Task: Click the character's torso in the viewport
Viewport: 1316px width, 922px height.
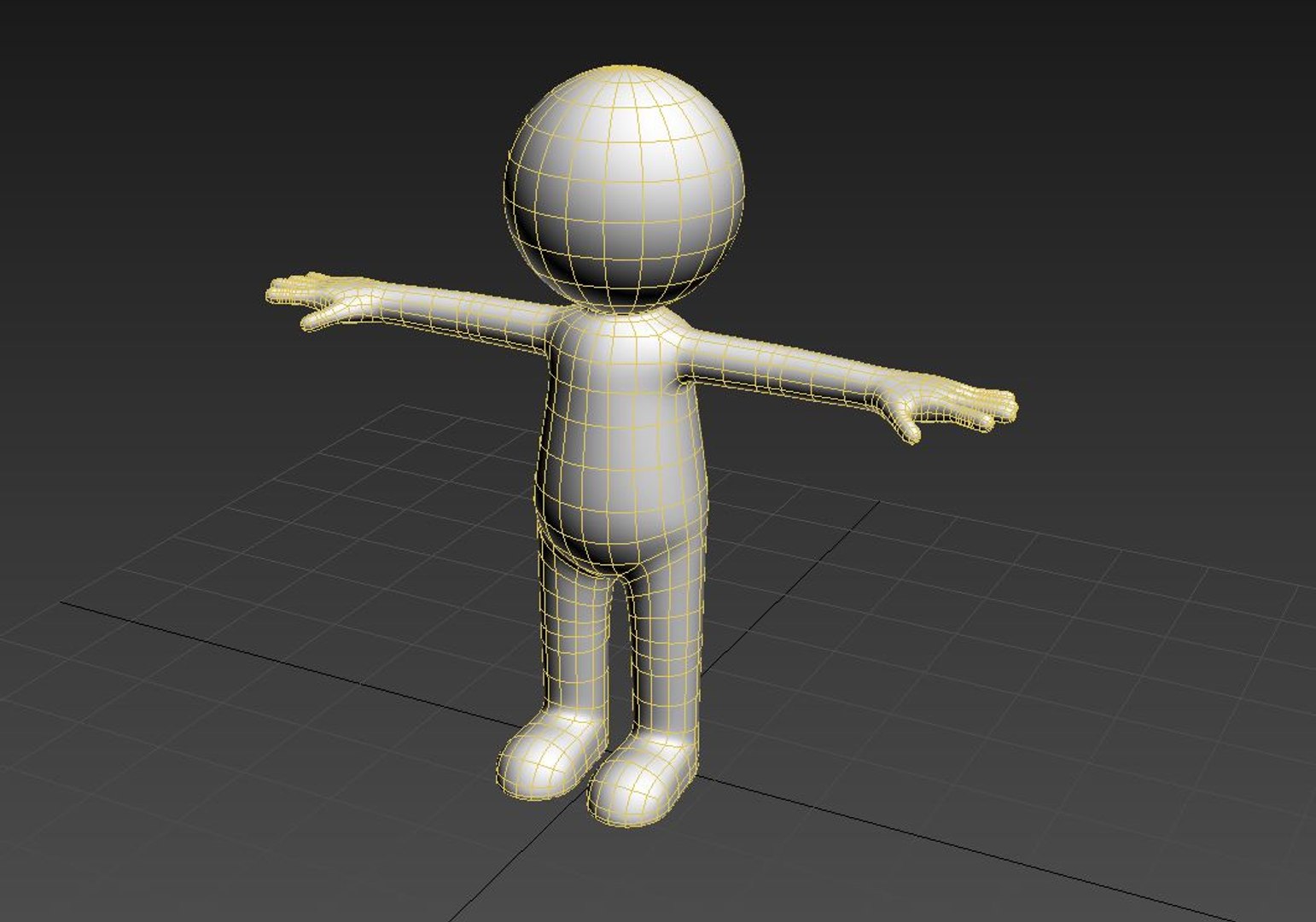Action: point(623,440)
